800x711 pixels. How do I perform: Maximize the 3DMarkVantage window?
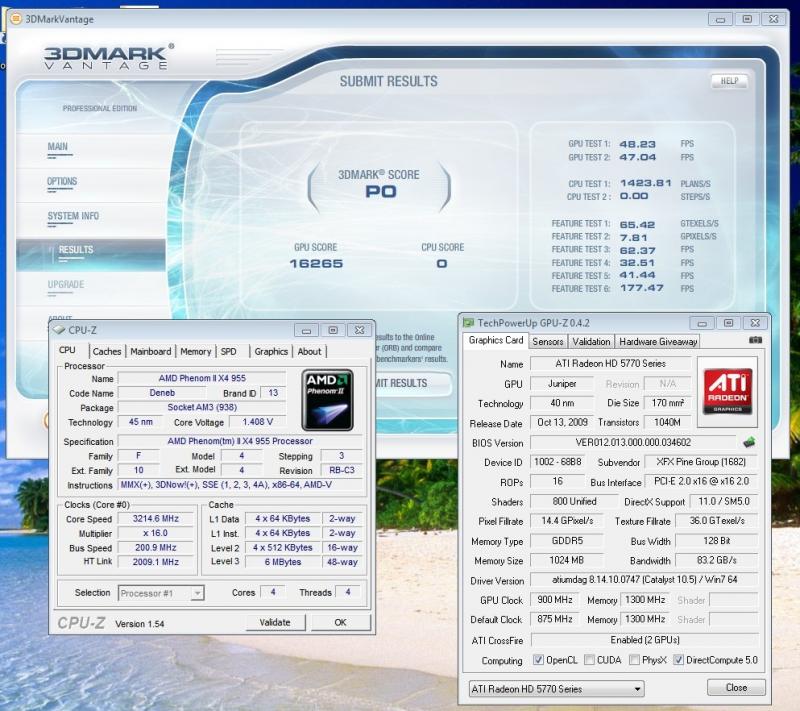point(747,19)
